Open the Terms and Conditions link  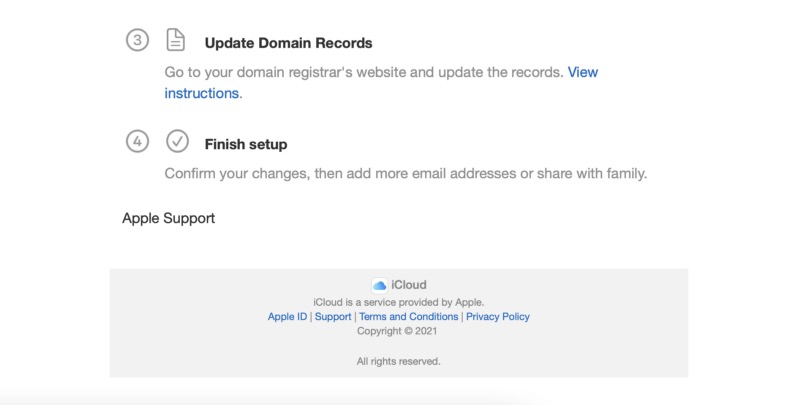(408, 317)
